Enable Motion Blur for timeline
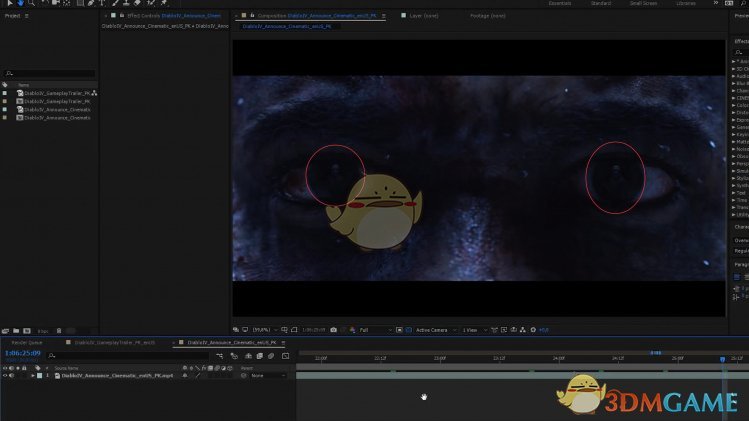 271,356
